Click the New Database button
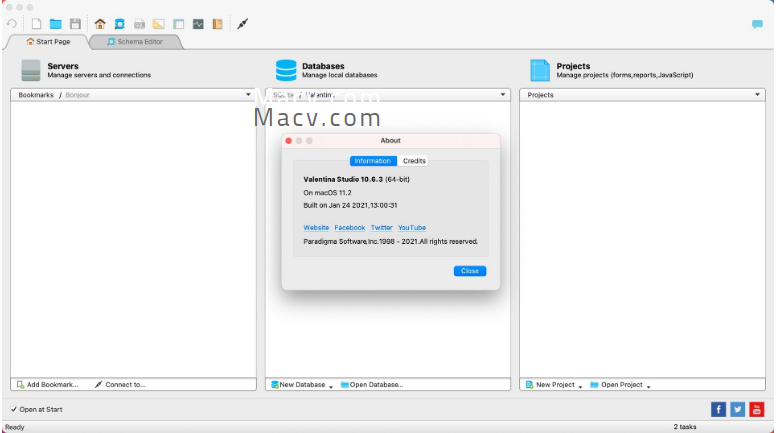The height and width of the screenshot is (433, 776). click(298, 385)
